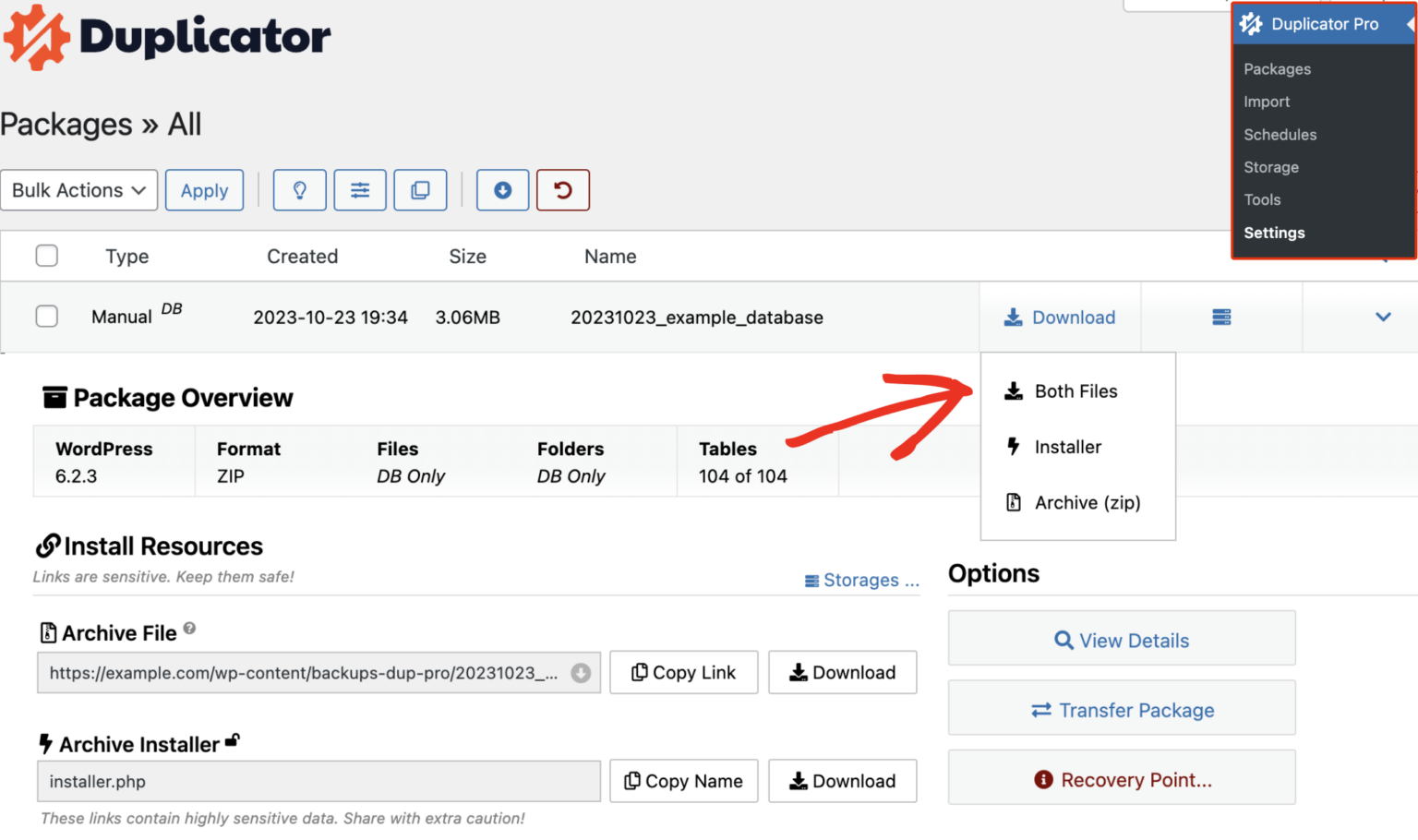1418x840 pixels.
Task: Click the Copy Link button
Action: (683, 673)
